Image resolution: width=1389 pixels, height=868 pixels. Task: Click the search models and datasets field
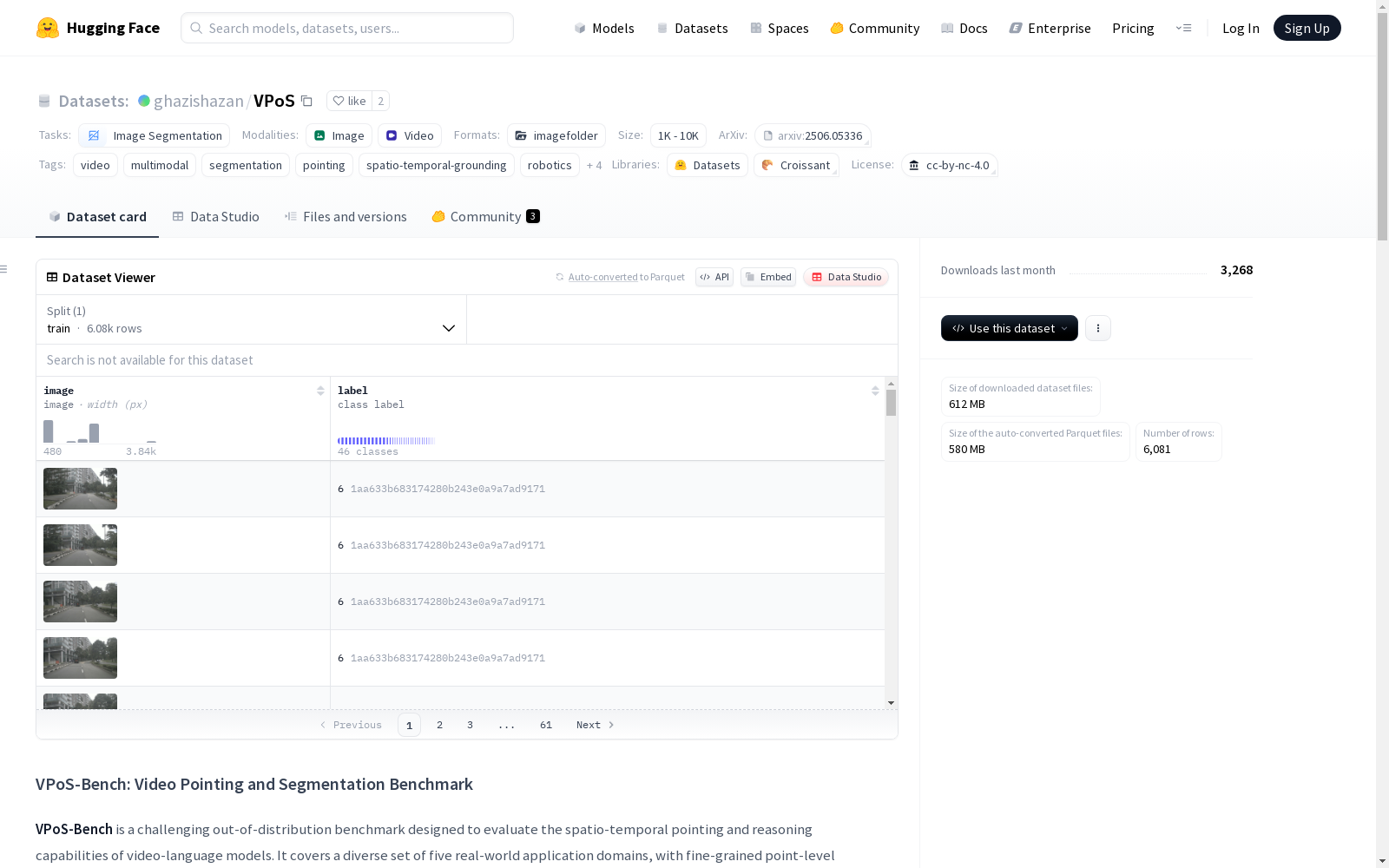[x=347, y=28]
